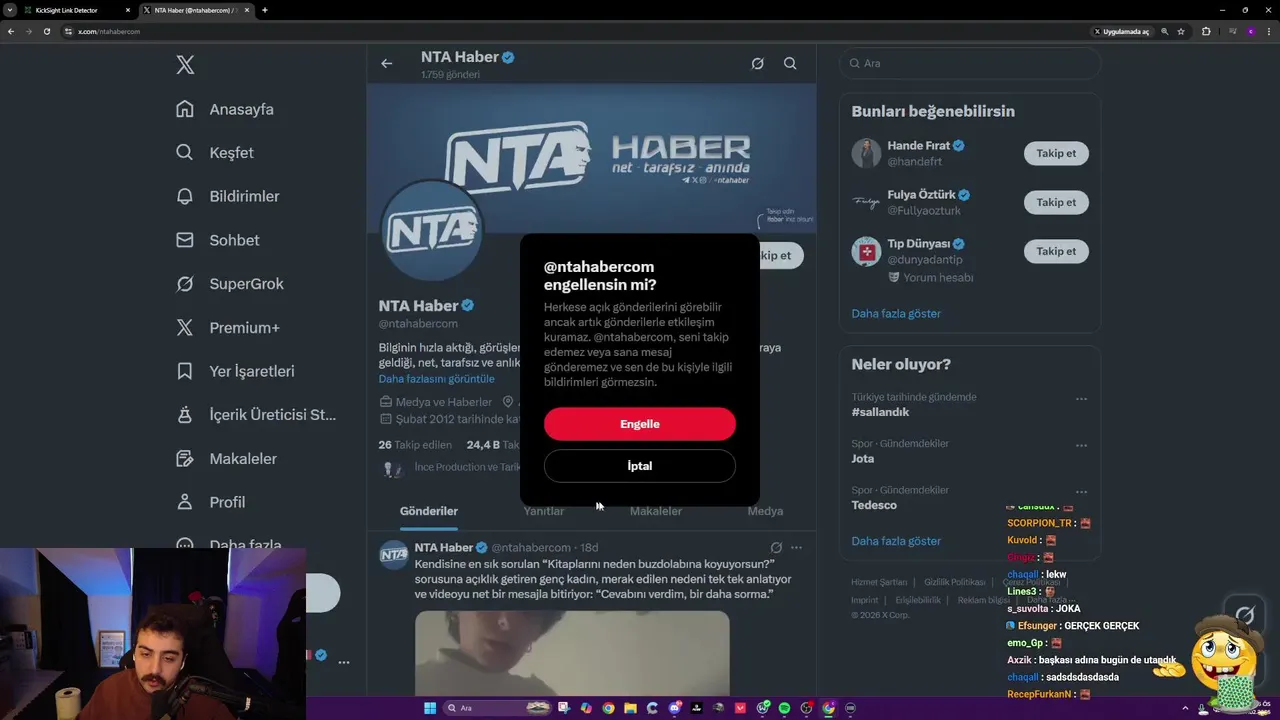Confirm blocking with Engelle button

click(640, 424)
